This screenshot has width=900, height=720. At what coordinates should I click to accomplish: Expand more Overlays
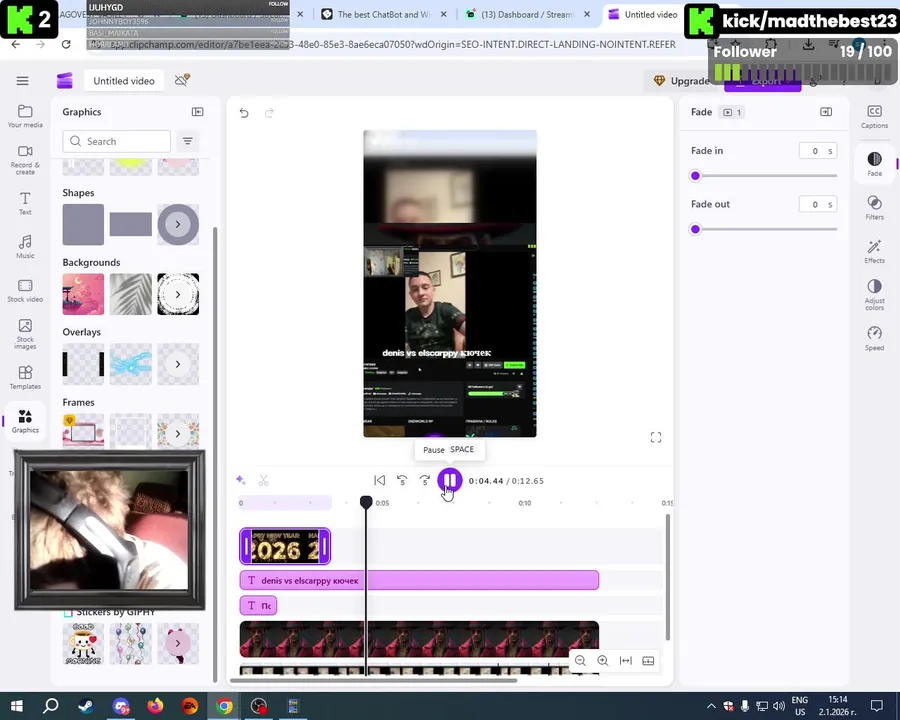pyautogui.click(x=178, y=364)
